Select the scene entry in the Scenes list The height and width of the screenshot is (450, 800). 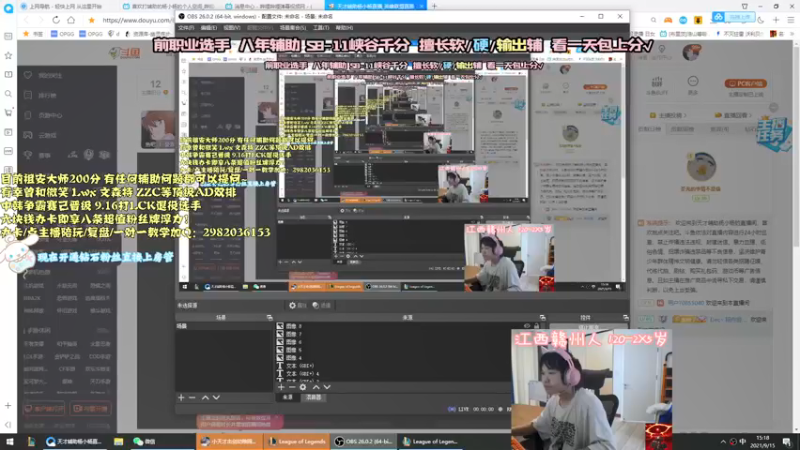click(x=224, y=326)
